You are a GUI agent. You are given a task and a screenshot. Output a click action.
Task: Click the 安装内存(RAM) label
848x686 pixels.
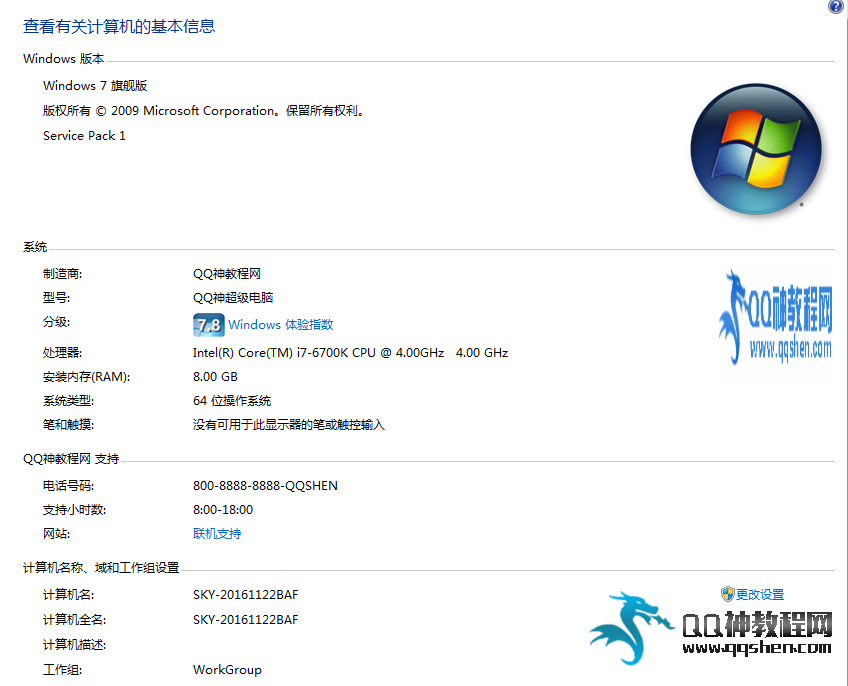[87, 377]
